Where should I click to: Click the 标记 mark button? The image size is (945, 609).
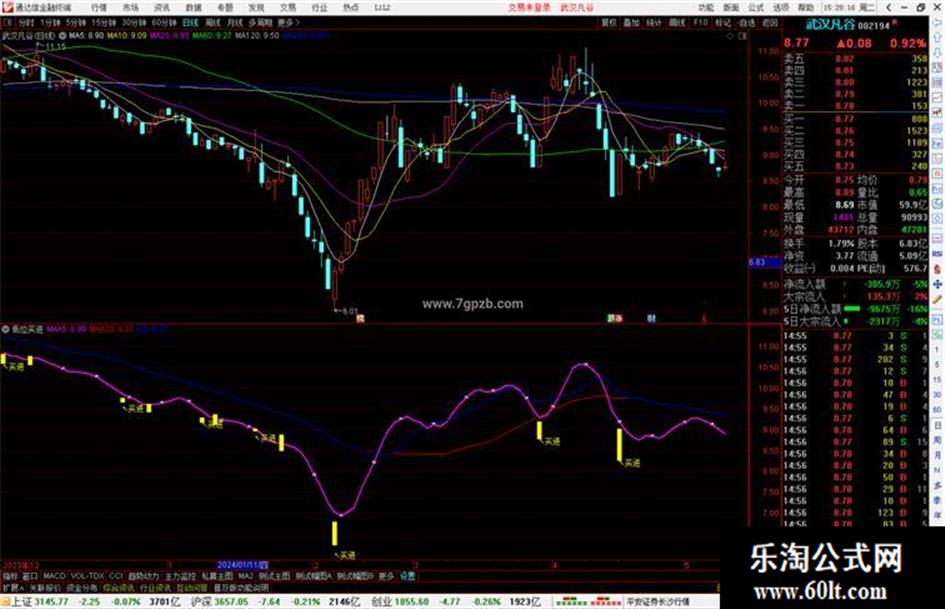coord(723,23)
